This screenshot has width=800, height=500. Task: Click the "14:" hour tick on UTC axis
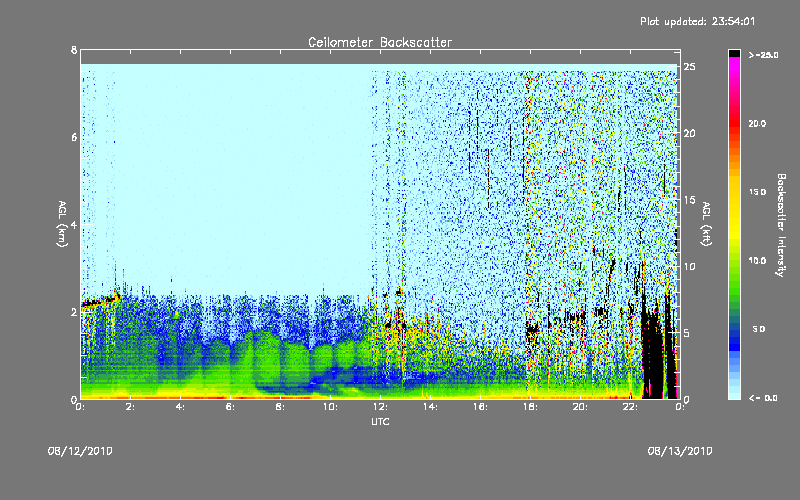point(430,407)
